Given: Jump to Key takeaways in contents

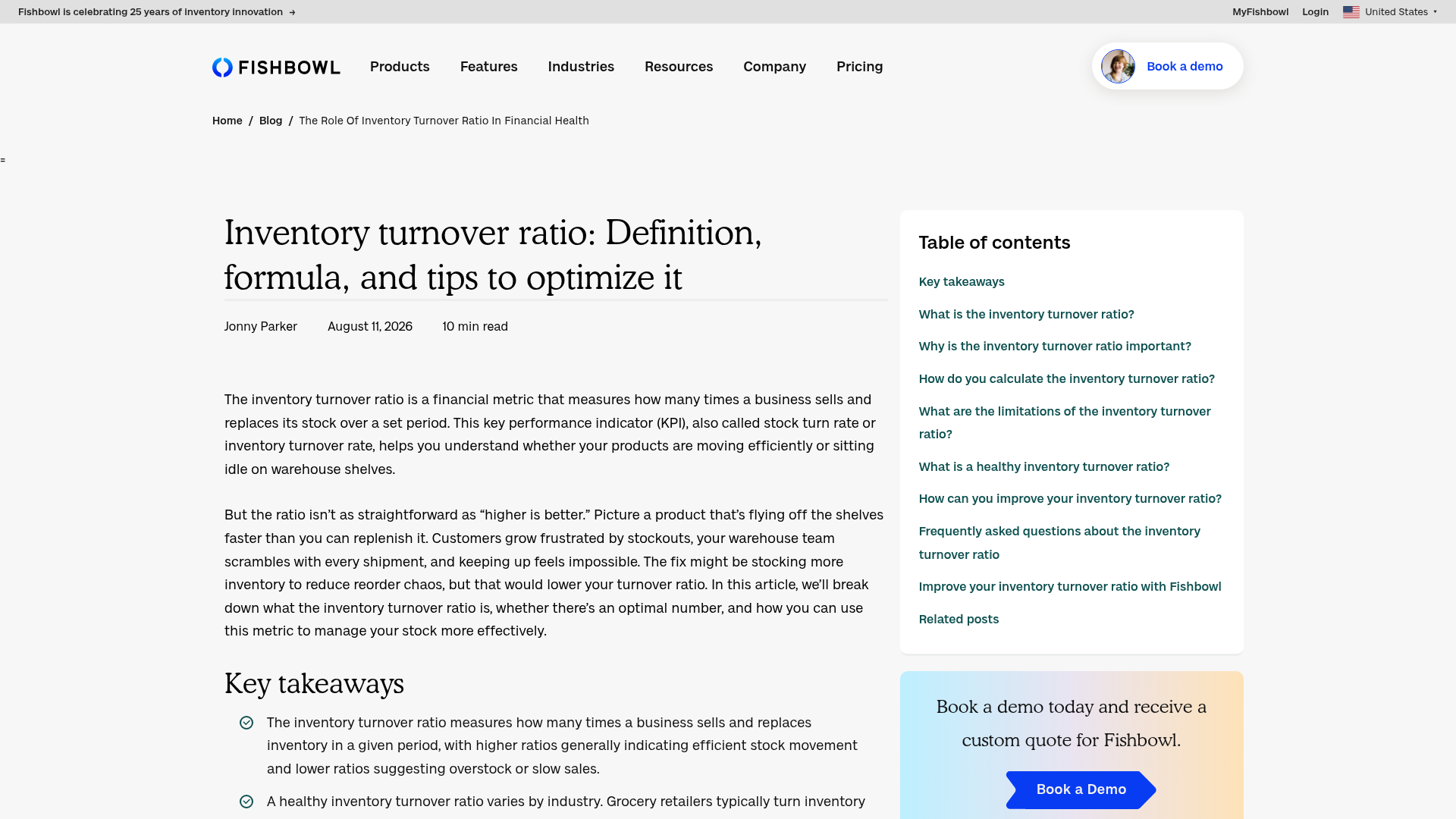Looking at the screenshot, I should point(962,282).
